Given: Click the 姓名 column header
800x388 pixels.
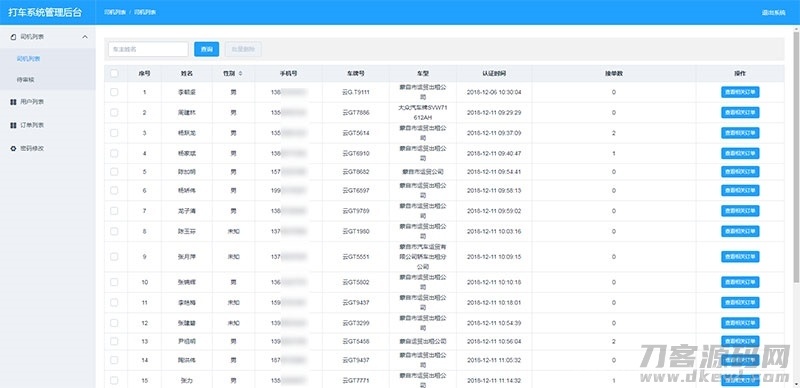Looking at the screenshot, I should pos(187,74).
